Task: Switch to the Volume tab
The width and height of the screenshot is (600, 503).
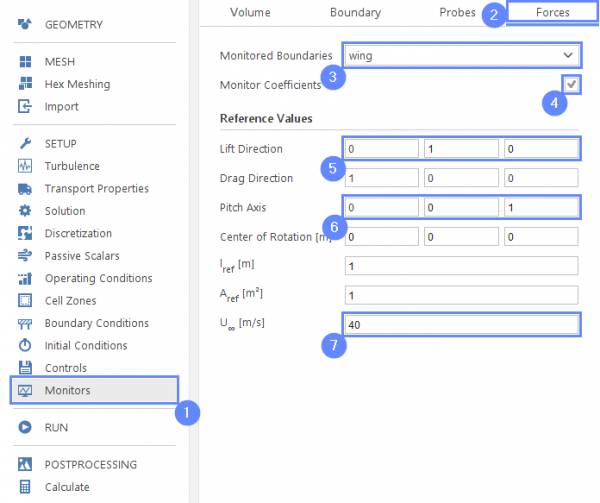Action: 249,13
